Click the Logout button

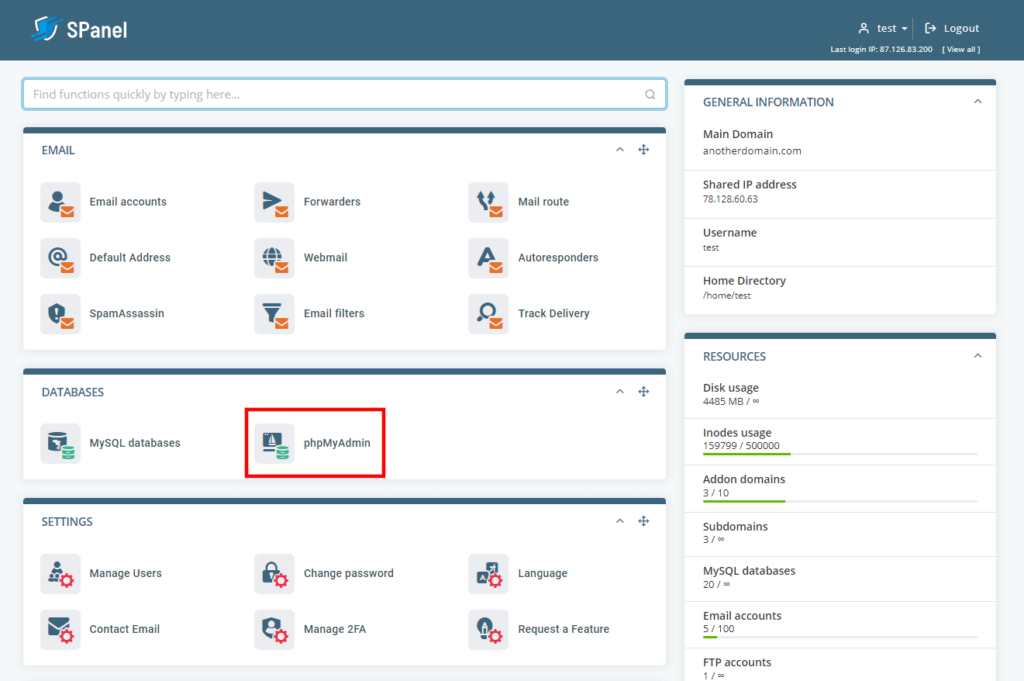click(952, 28)
